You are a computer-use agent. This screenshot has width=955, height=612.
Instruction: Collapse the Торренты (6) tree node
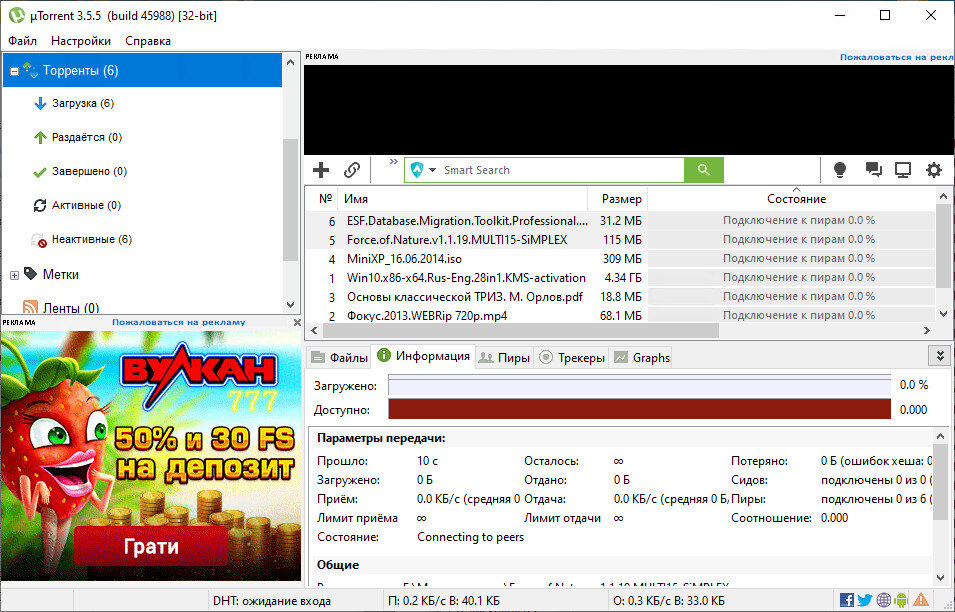pyautogui.click(x=14, y=71)
